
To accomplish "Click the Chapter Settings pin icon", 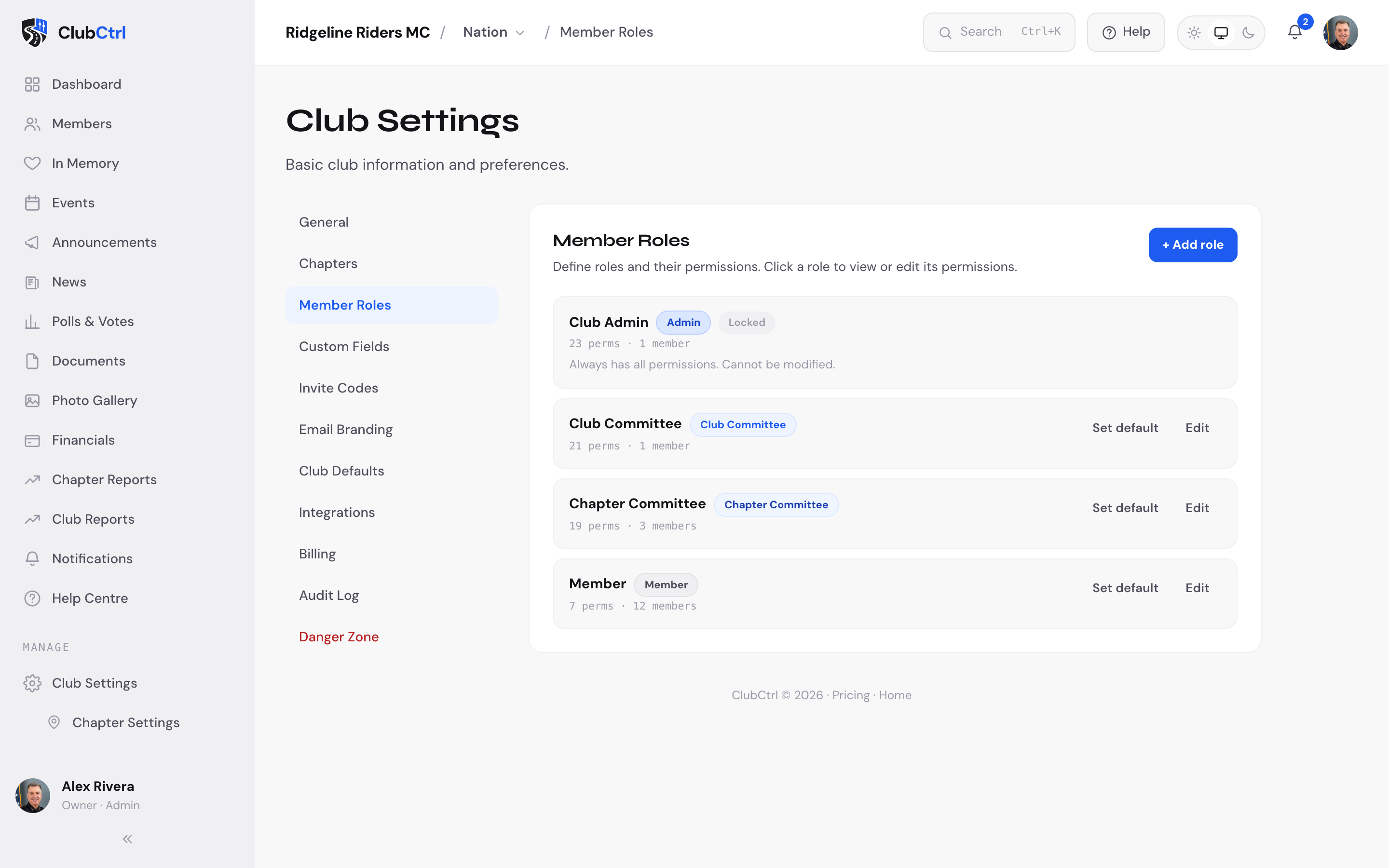I will 54,723.
